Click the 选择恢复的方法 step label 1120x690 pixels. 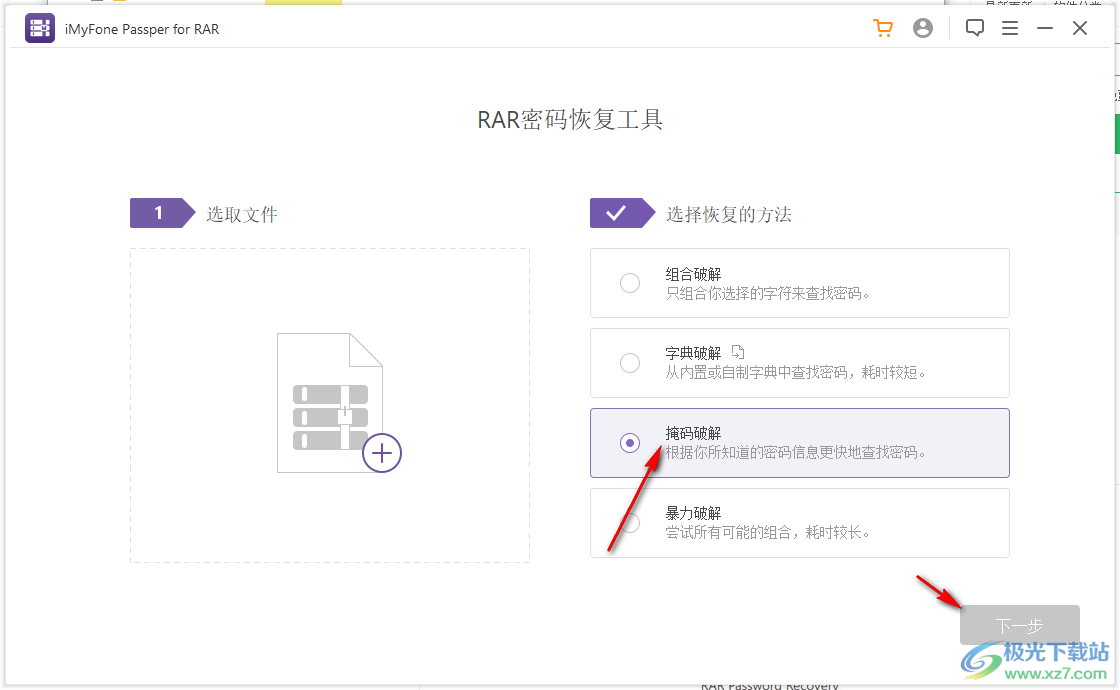(729, 214)
